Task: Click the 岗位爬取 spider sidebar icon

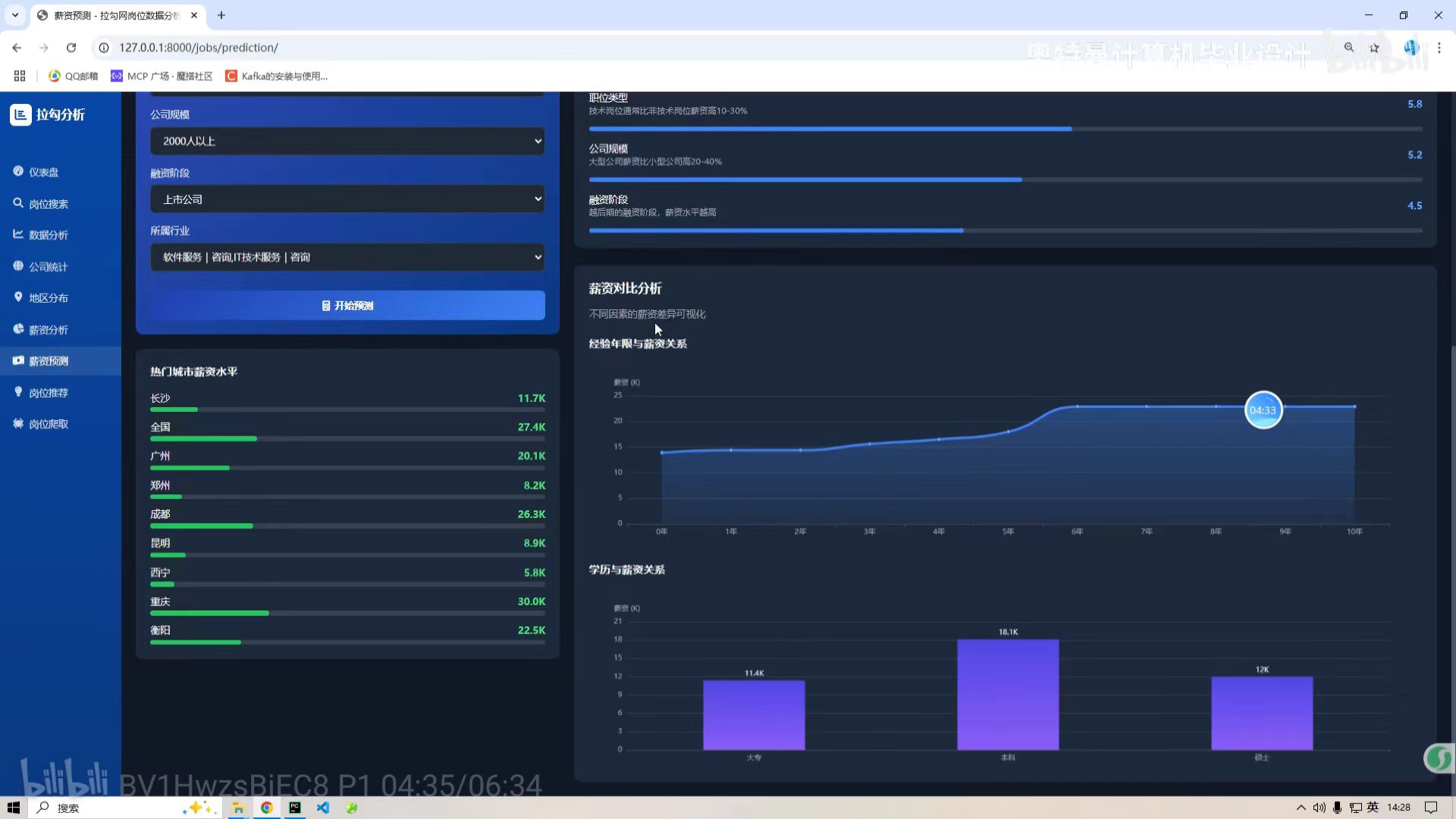Action: click(18, 423)
